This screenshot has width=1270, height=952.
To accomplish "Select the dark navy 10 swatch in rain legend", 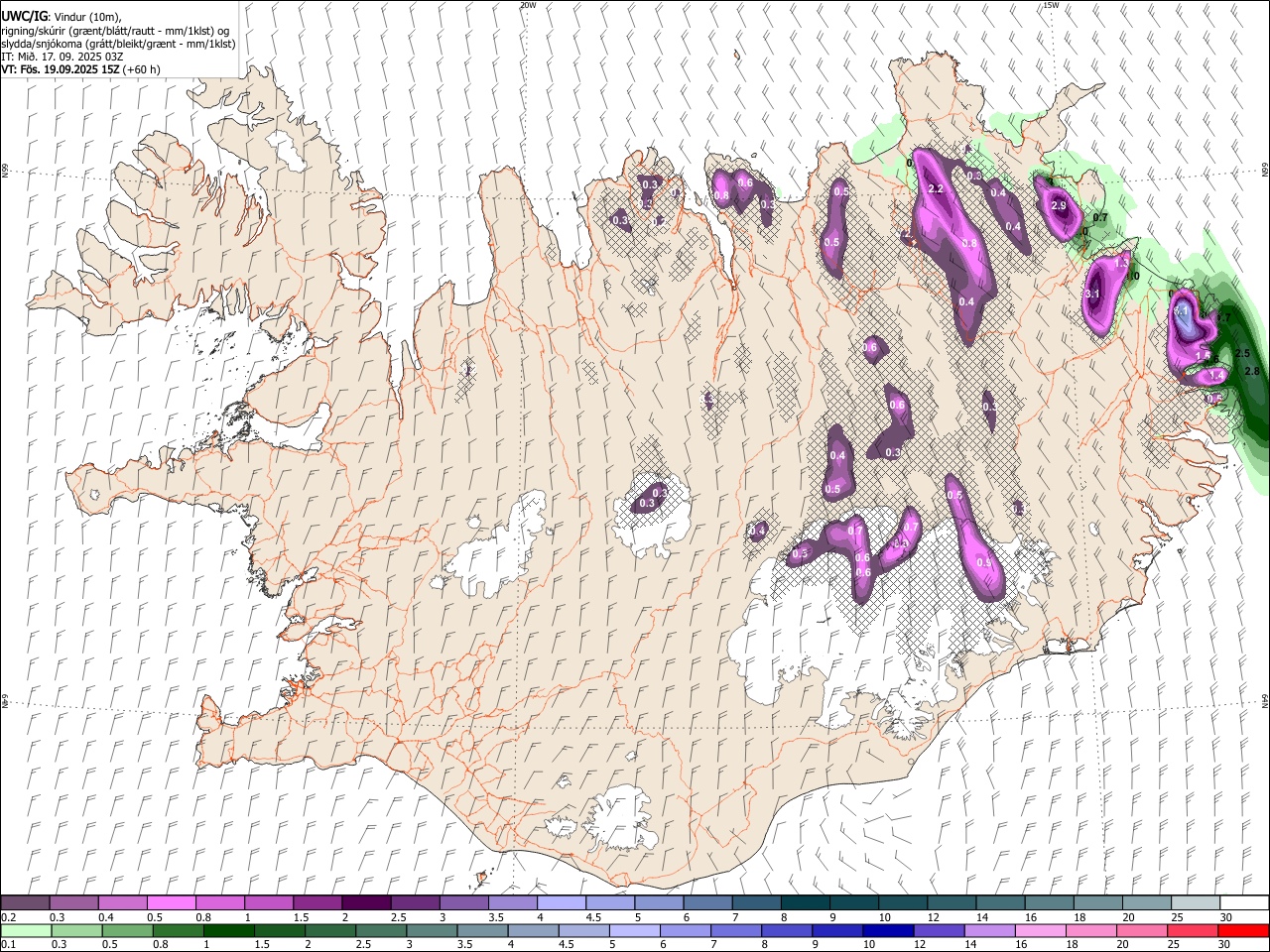I will (x=888, y=930).
